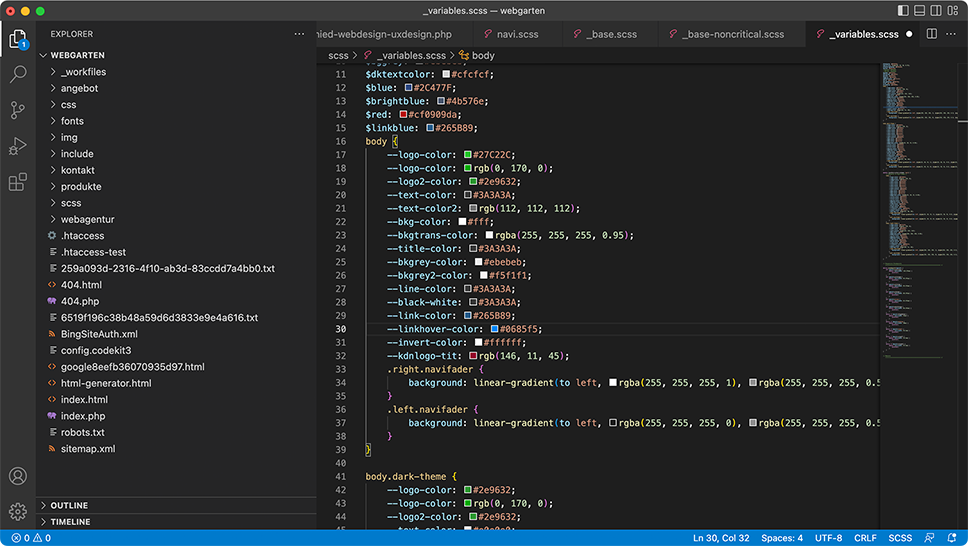
Task: Click scss breadcrumb segment
Action: click(x=338, y=56)
